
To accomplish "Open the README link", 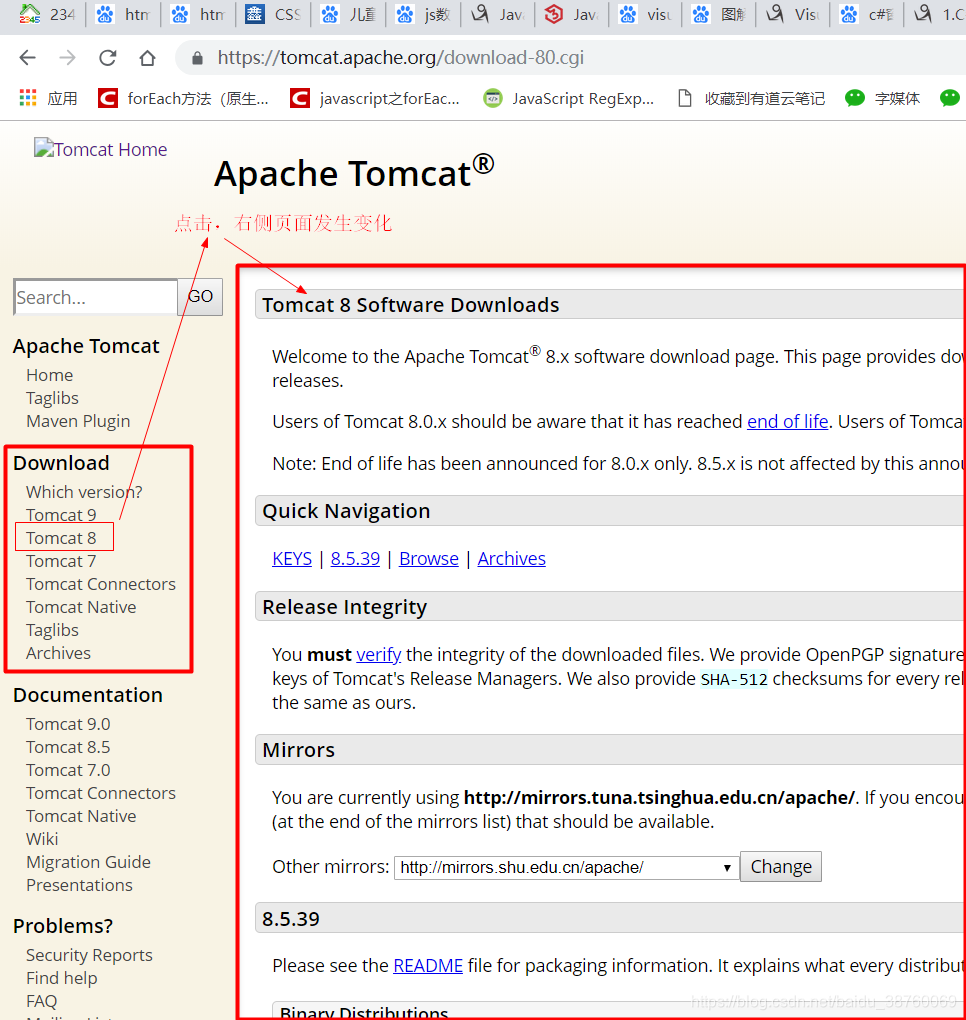I will coord(428,965).
